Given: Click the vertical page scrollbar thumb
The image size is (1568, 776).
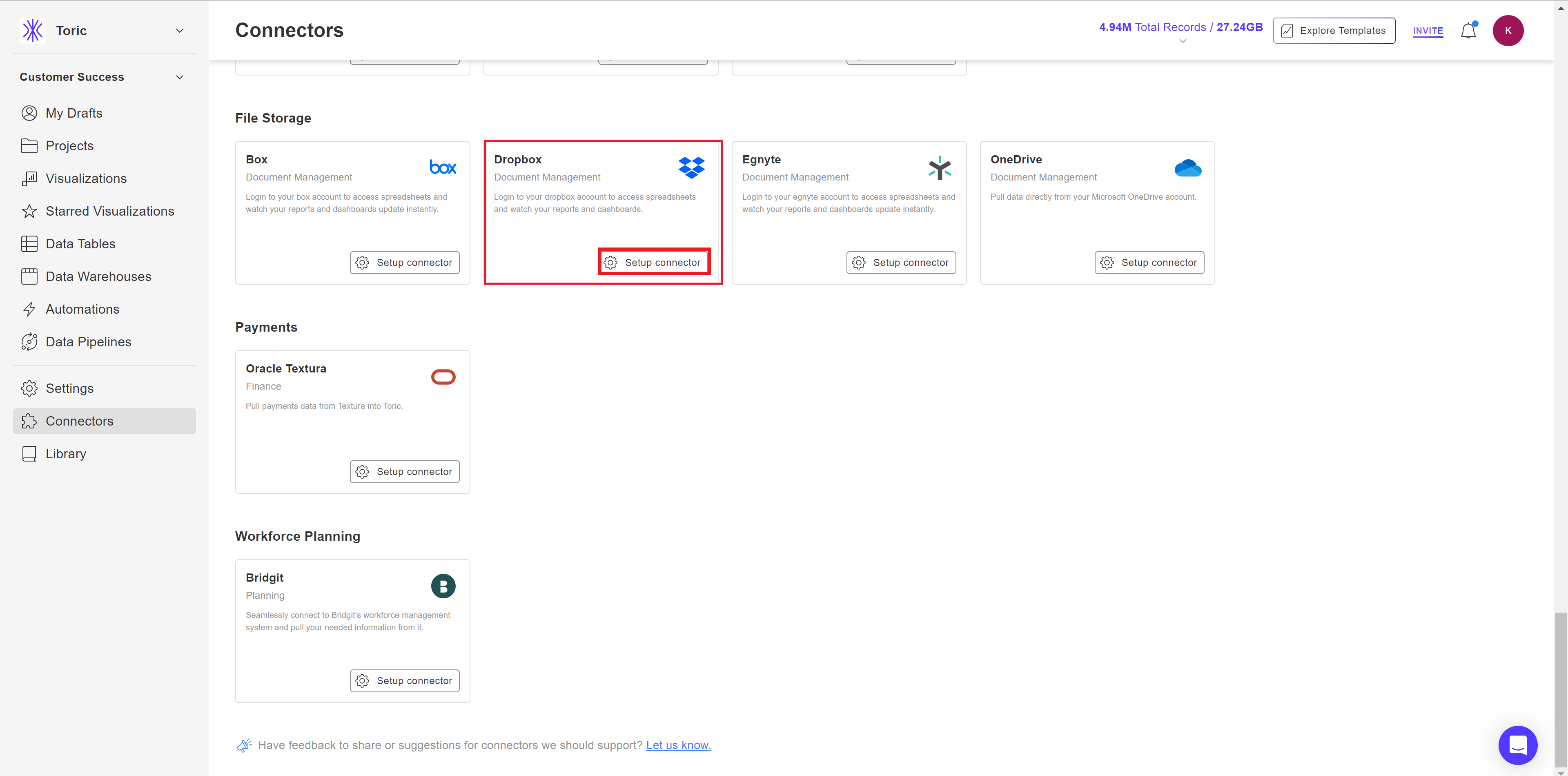Looking at the screenshot, I should 1561,689.
